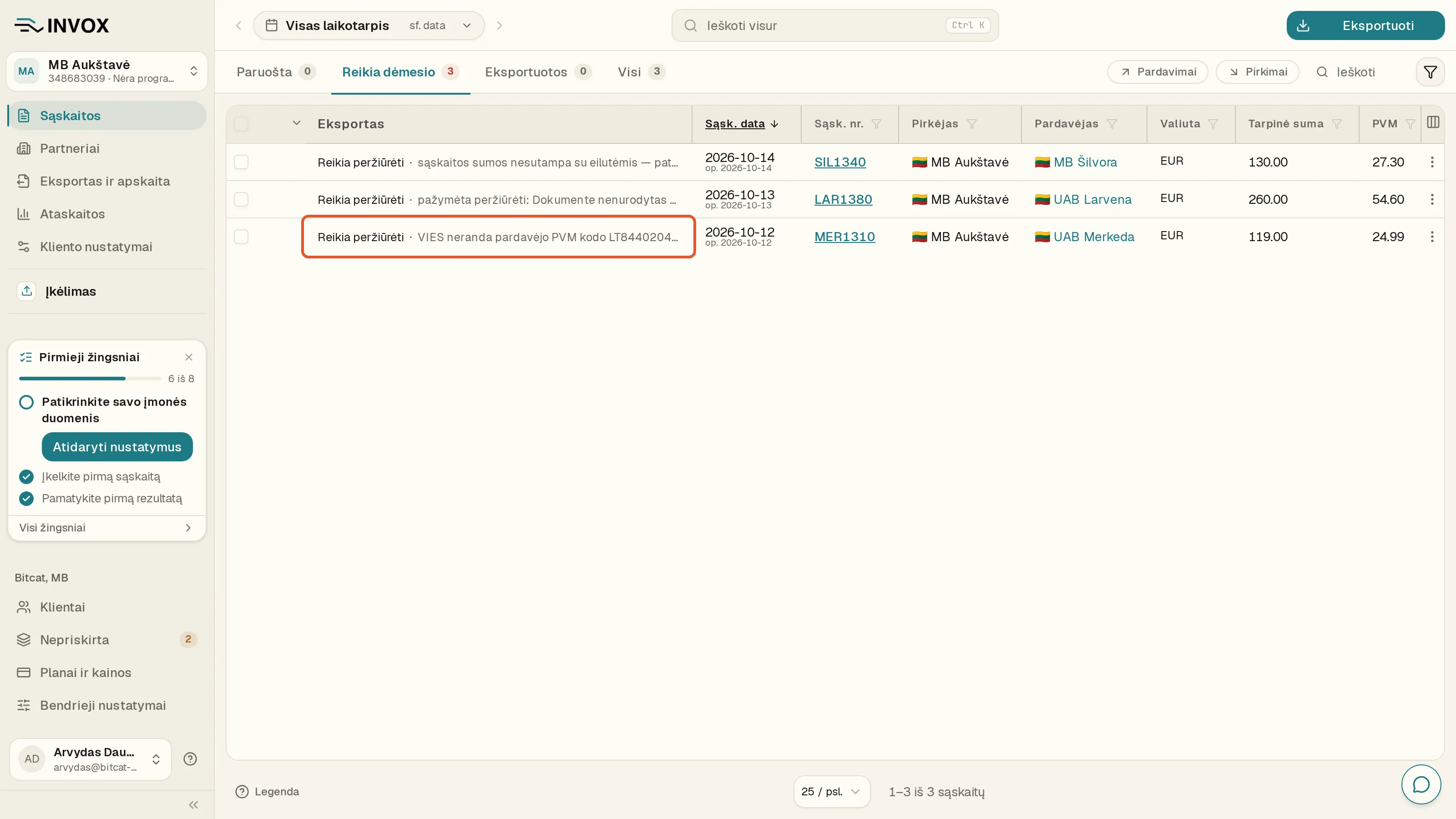Open row actions menu for SIL1340
1456x819 pixels.
tap(1432, 162)
